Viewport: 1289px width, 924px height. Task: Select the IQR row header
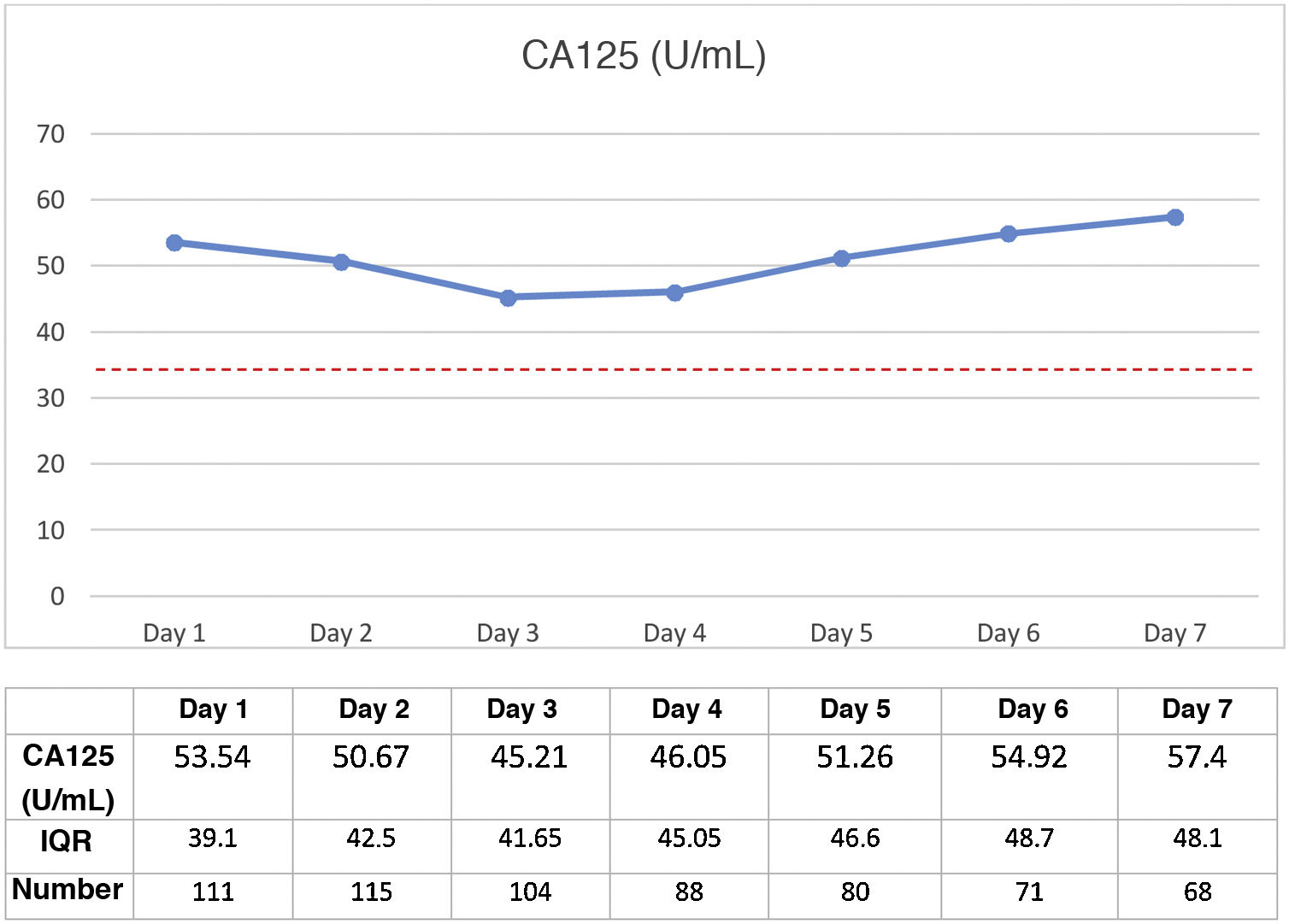click(x=67, y=842)
